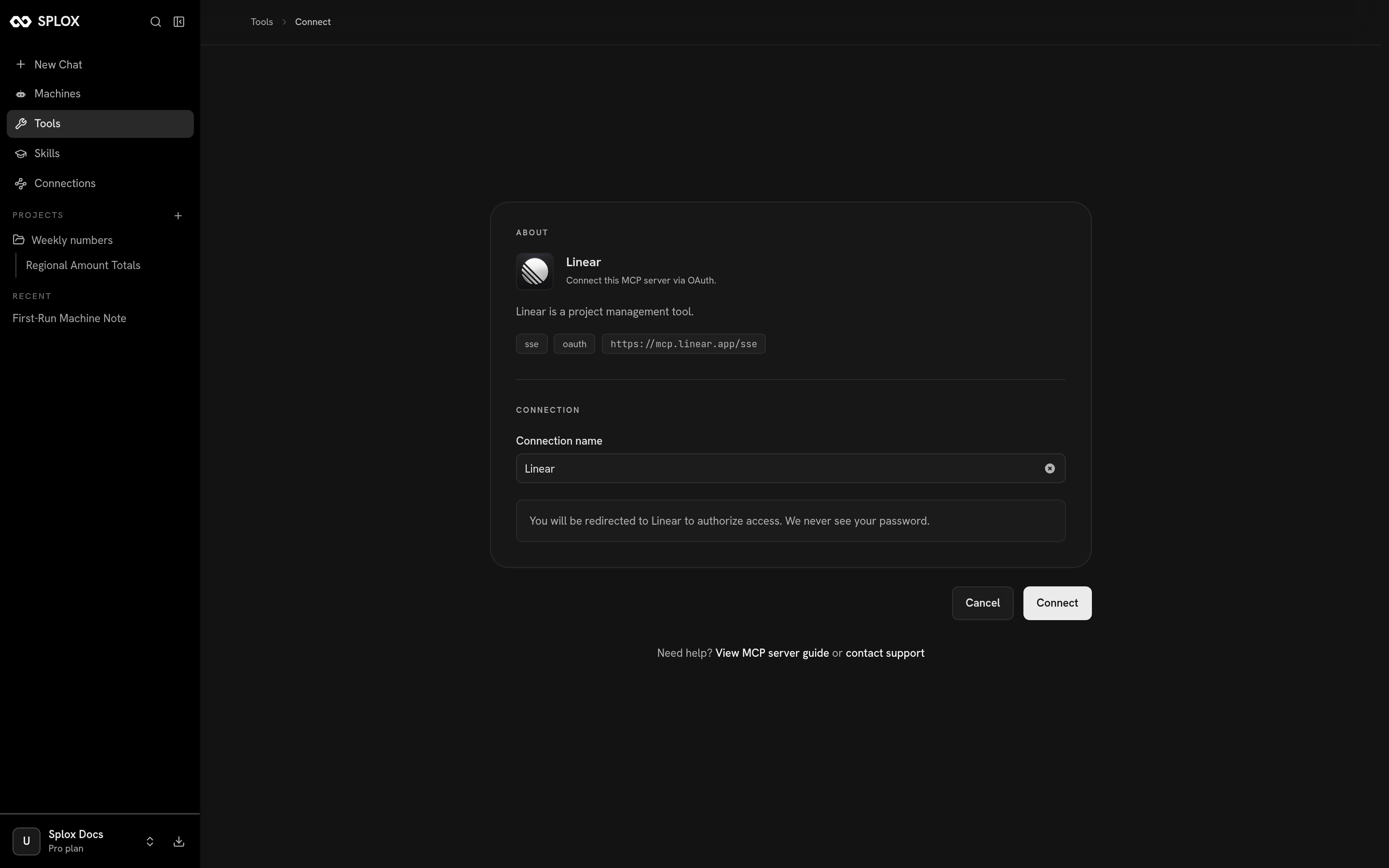Open the Connections page
Viewport: 1389px width, 868px height.
click(x=100, y=183)
